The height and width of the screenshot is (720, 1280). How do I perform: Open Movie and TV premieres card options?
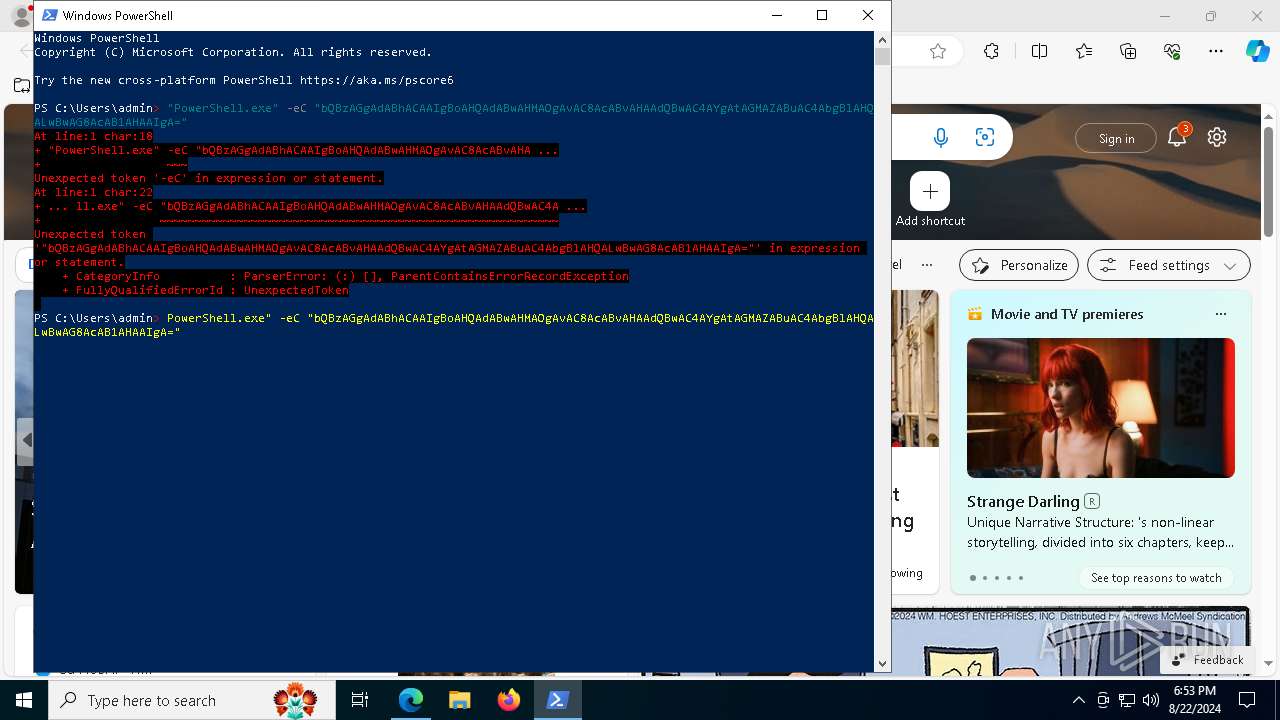click(1220, 314)
